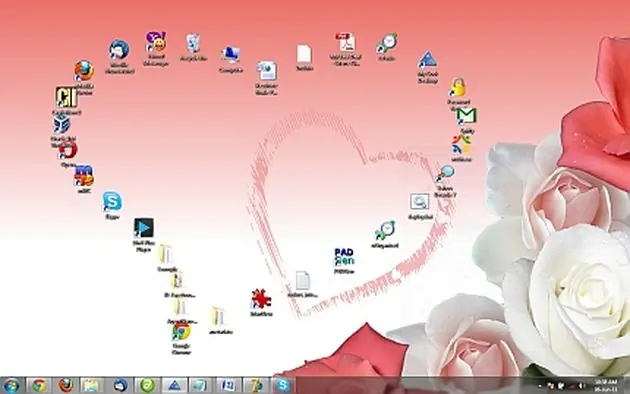Launch the PAD Gen desktop icon
630x394 pixels.
344,257
